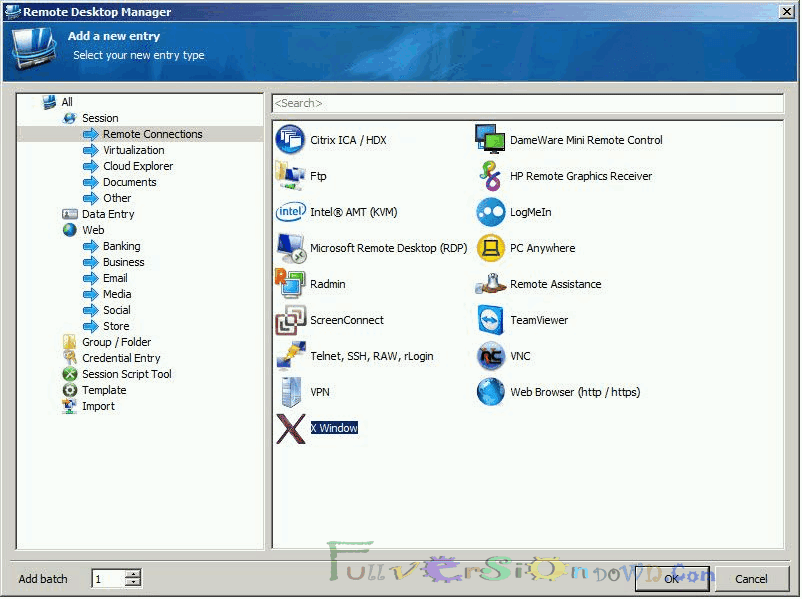The height and width of the screenshot is (599, 802).
Task: Select the Store web category
Action: click(116, 326)
